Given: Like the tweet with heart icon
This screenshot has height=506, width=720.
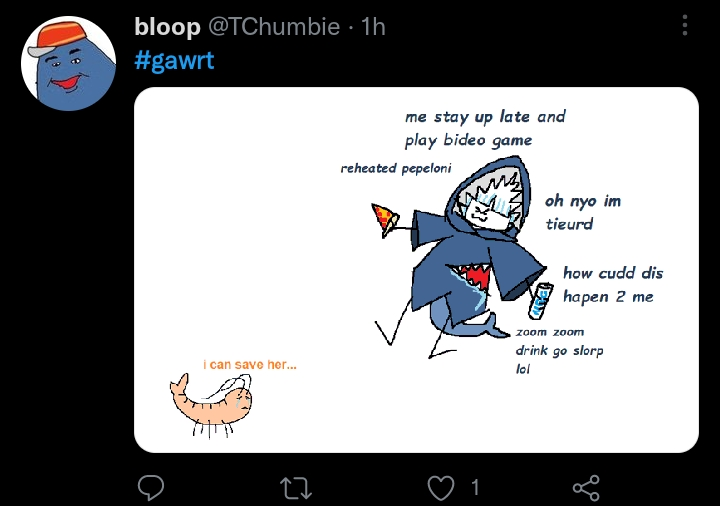Looking at the screenshot, I should 440,488.
